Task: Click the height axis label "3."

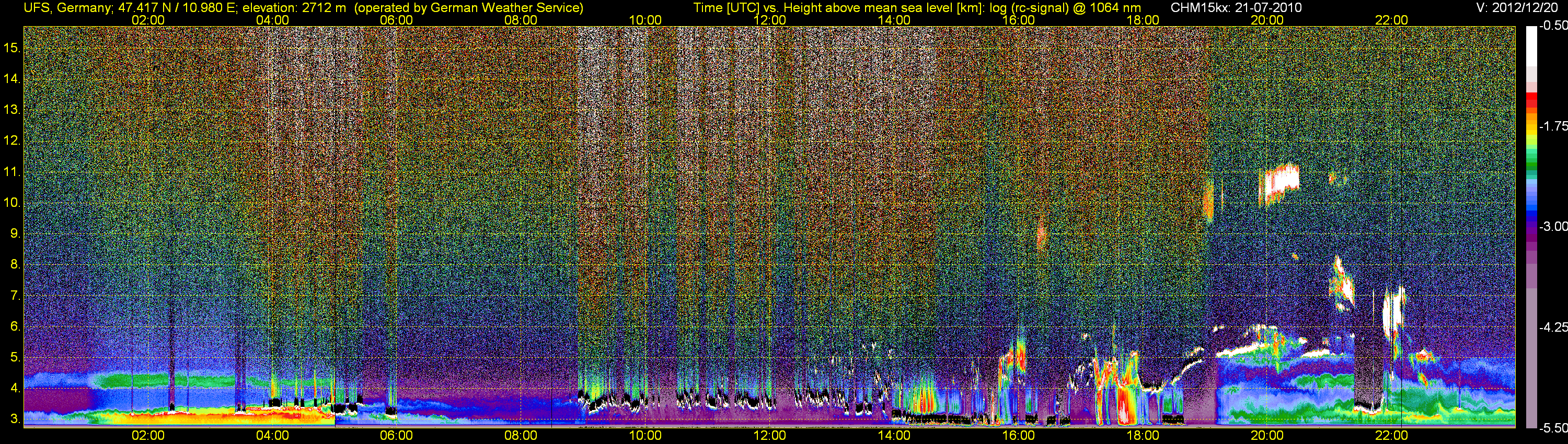Action: tap(15, 419)
